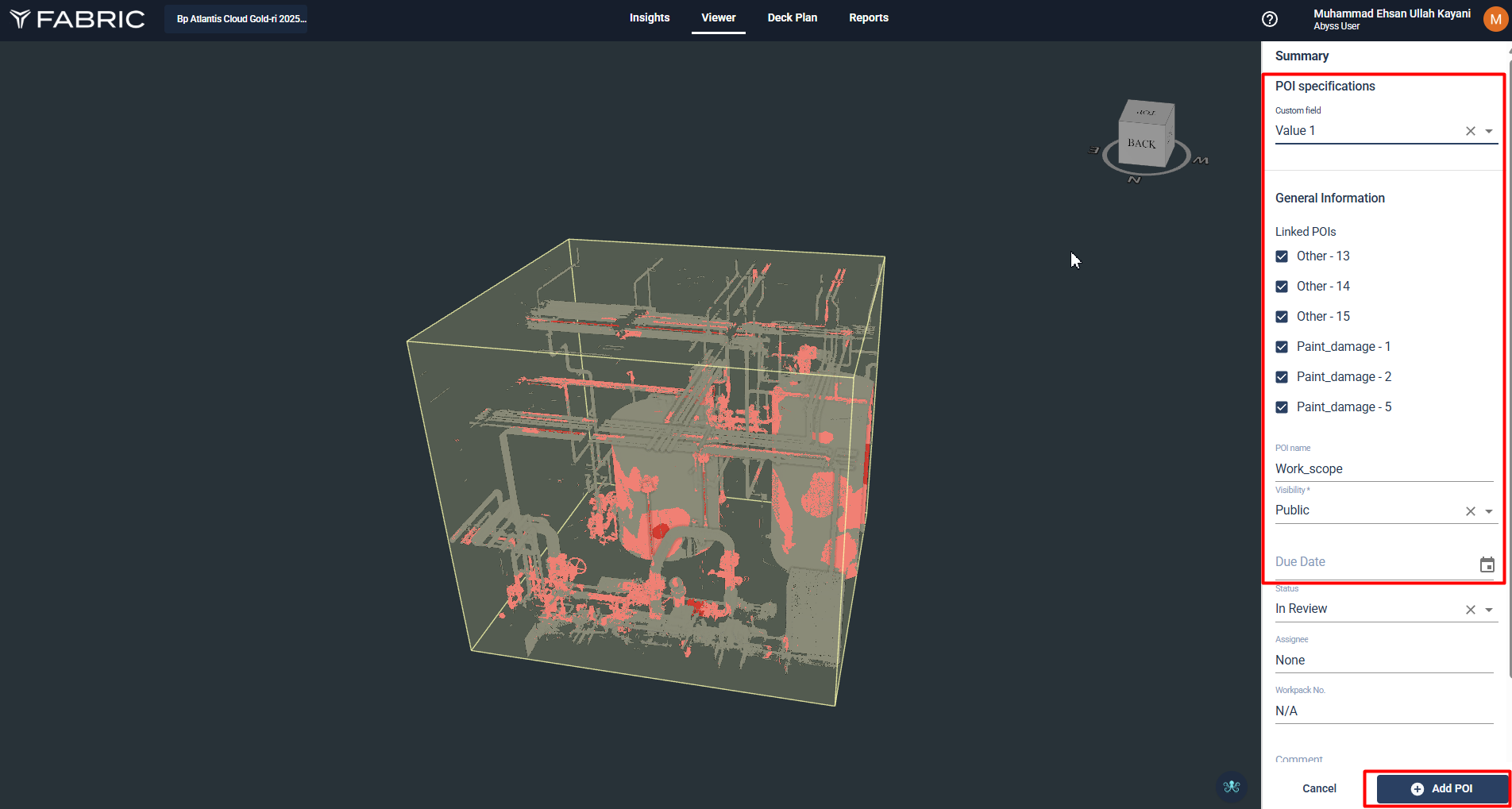1512x809 pixels.
Task: Click the Cancel button
Action: point(1319,788)
